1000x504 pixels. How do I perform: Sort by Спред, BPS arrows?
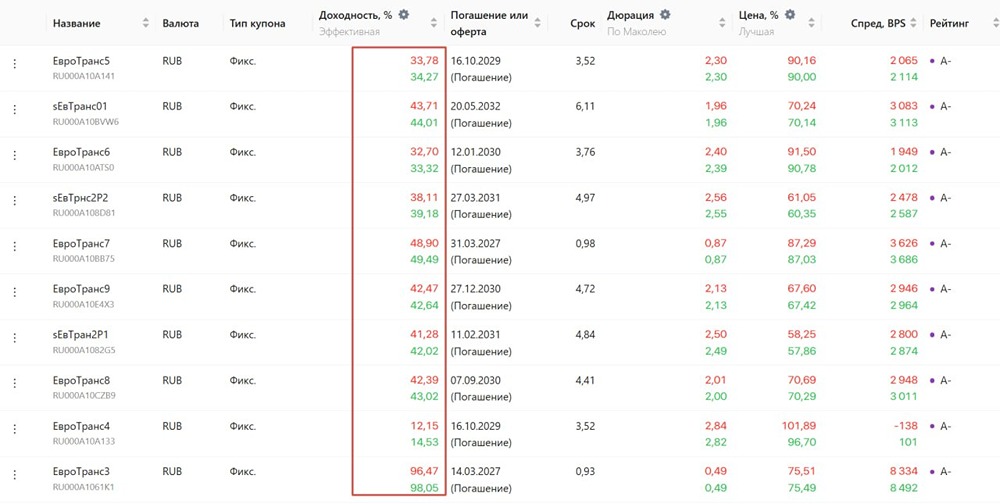911,23
